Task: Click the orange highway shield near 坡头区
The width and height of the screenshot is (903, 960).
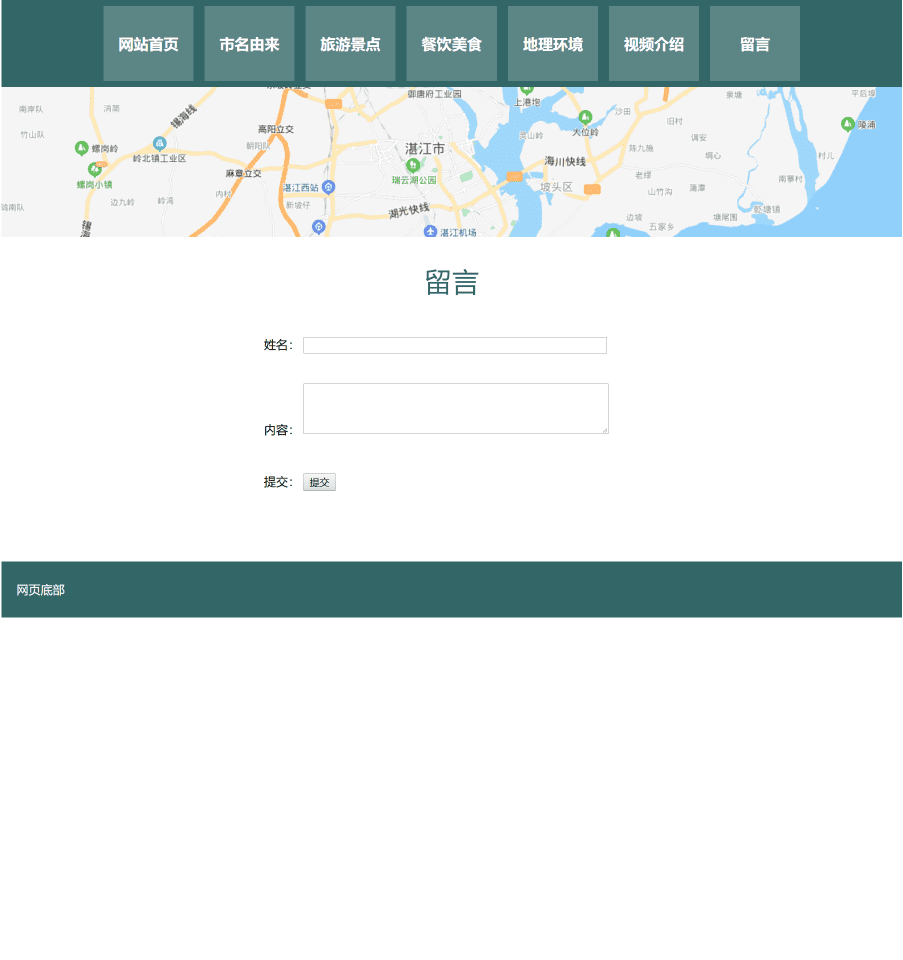Action: [591, 188]
